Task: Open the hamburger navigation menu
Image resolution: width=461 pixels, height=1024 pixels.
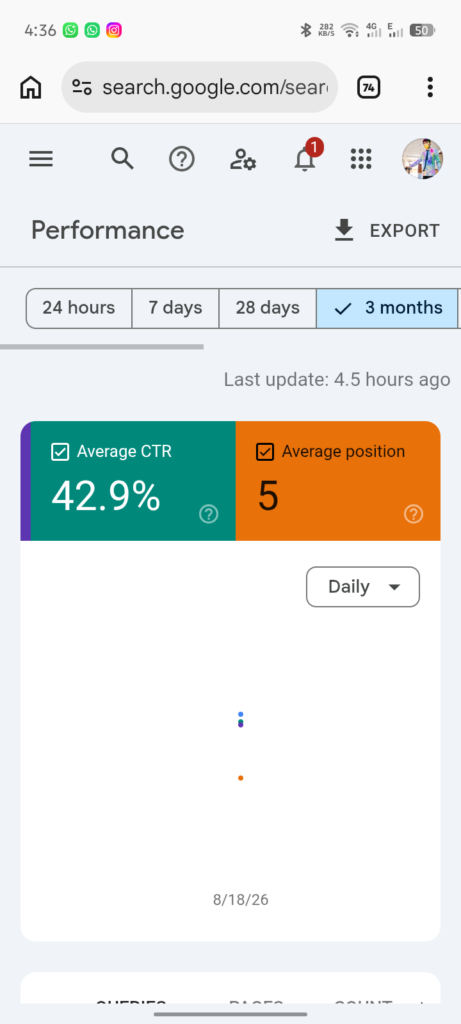Action: (x=40, y=159)
